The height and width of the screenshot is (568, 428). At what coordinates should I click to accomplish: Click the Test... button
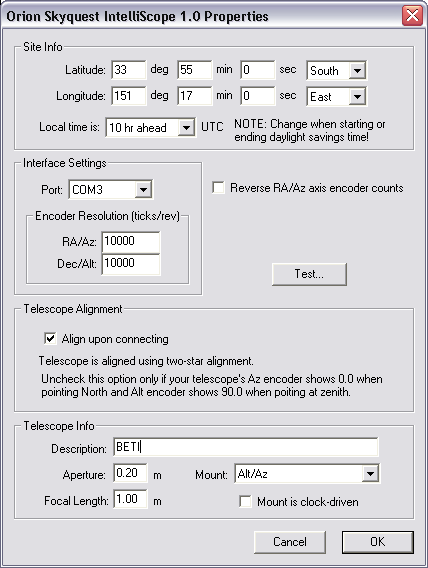(309, 274)
